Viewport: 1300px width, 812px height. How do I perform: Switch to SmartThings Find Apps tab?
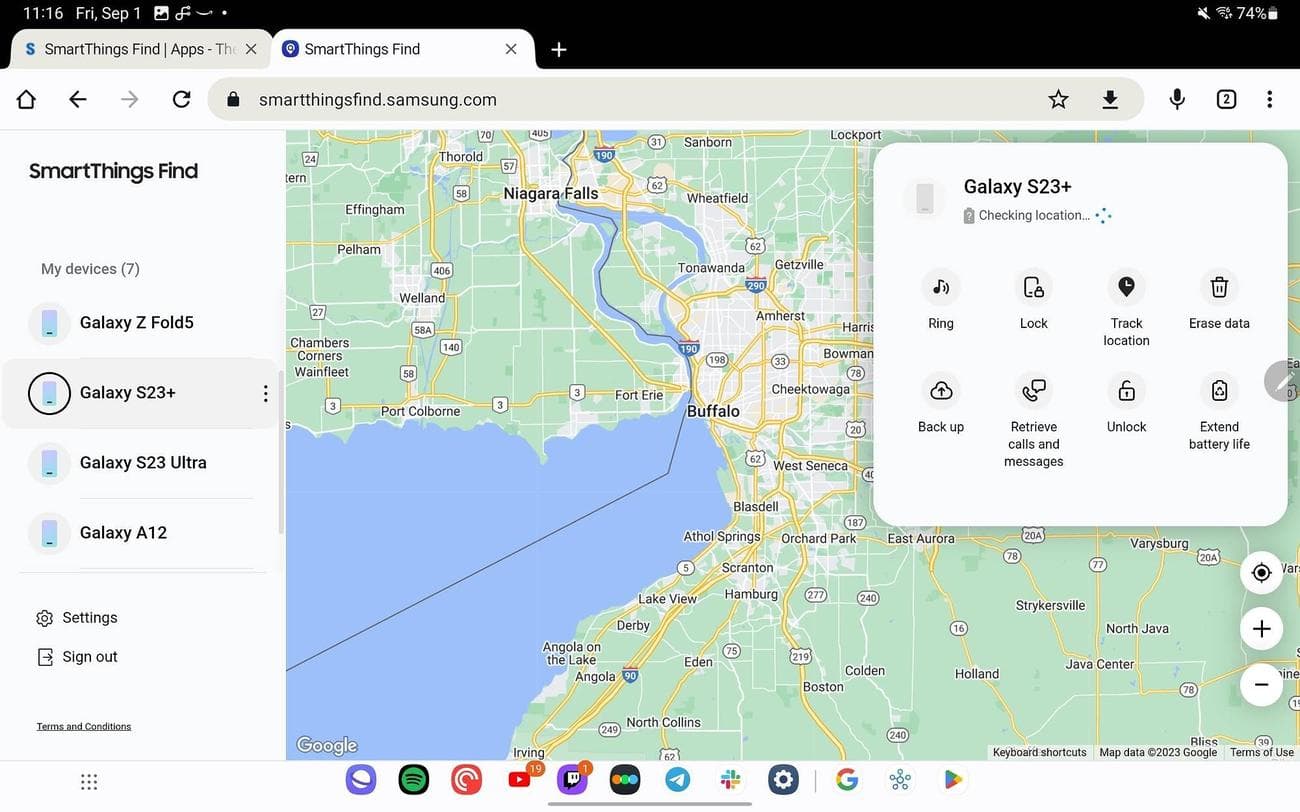point(130,49)
